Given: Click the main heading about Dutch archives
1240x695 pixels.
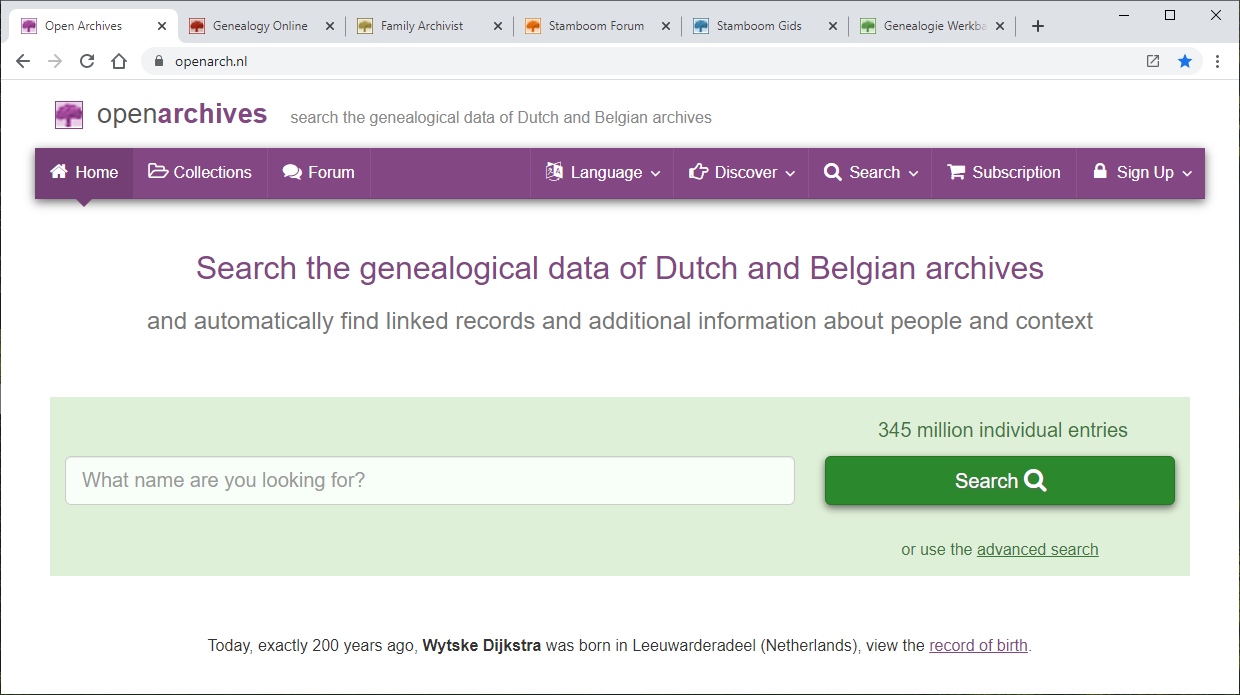Looking at the screenshot, I should coord(620,268).
